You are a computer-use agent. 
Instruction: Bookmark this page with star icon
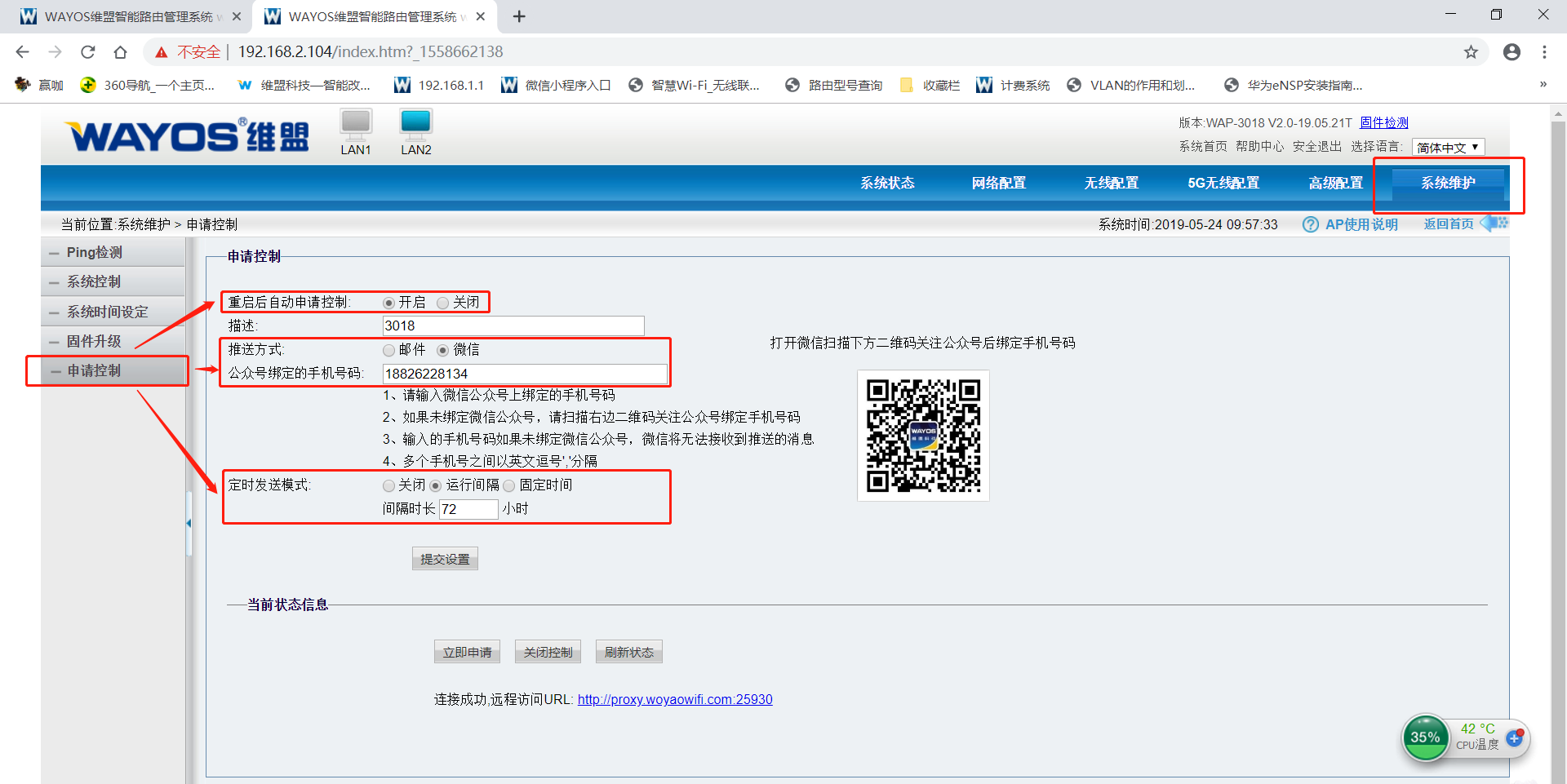click(x=1471, y=52)
